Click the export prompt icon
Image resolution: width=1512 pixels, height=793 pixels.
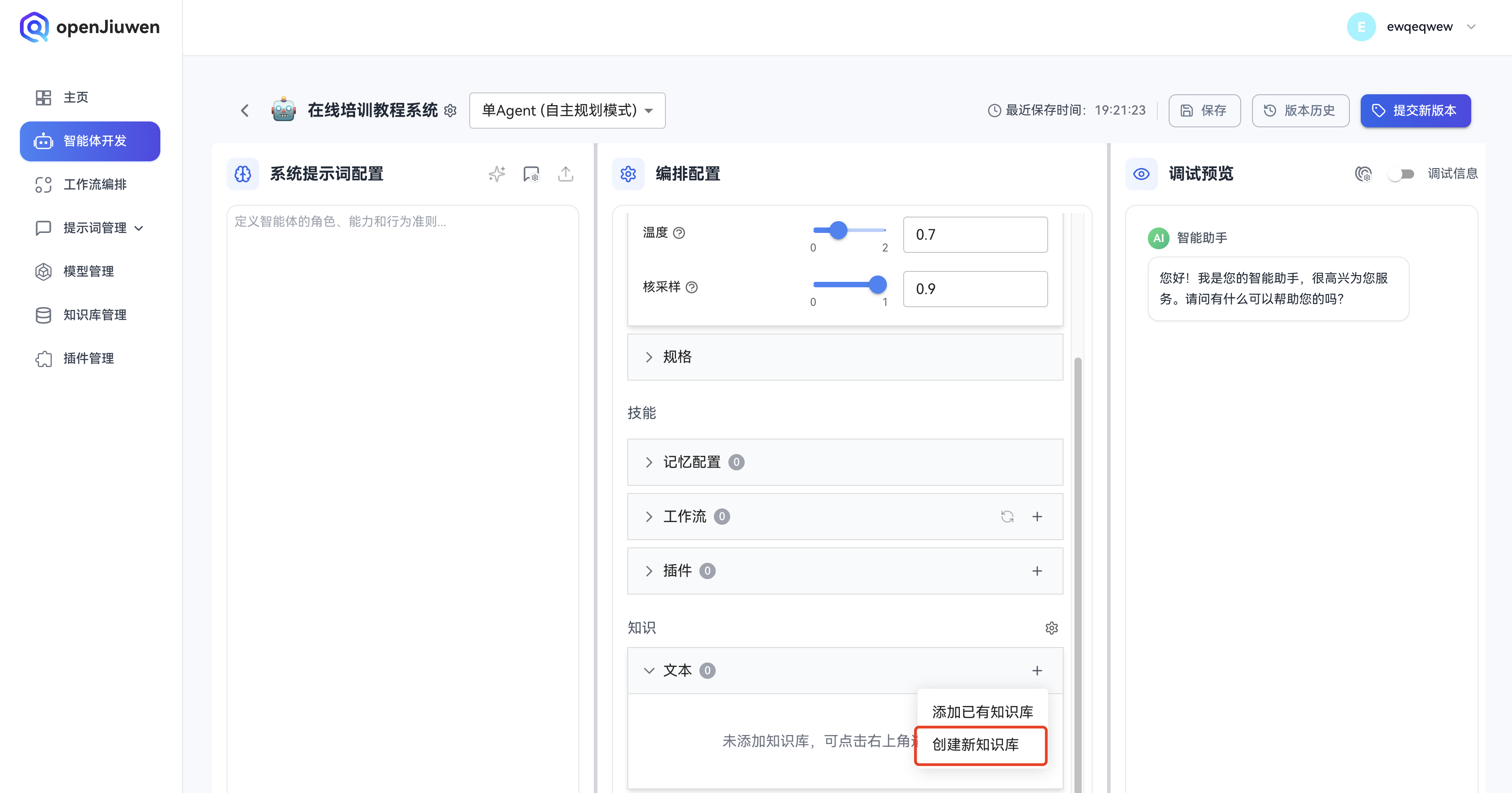point(565,174)
